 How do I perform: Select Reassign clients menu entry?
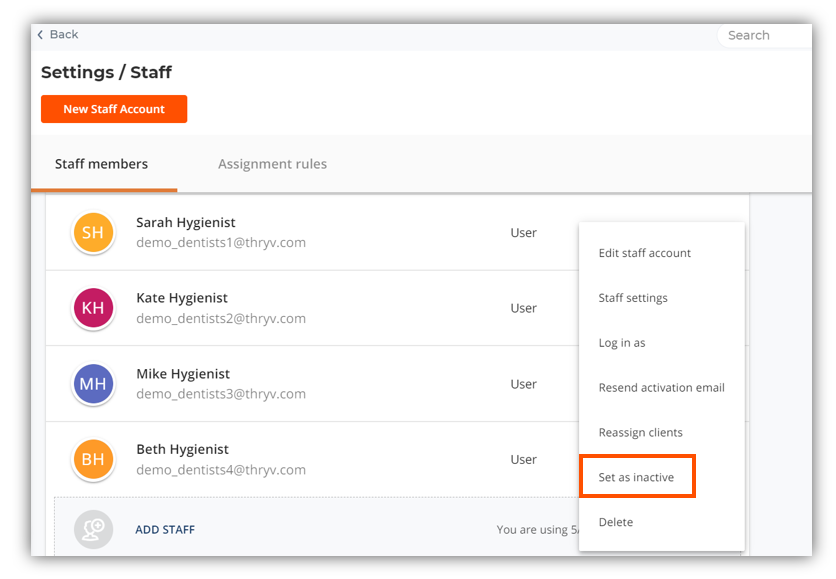click(x=640, y=433)
